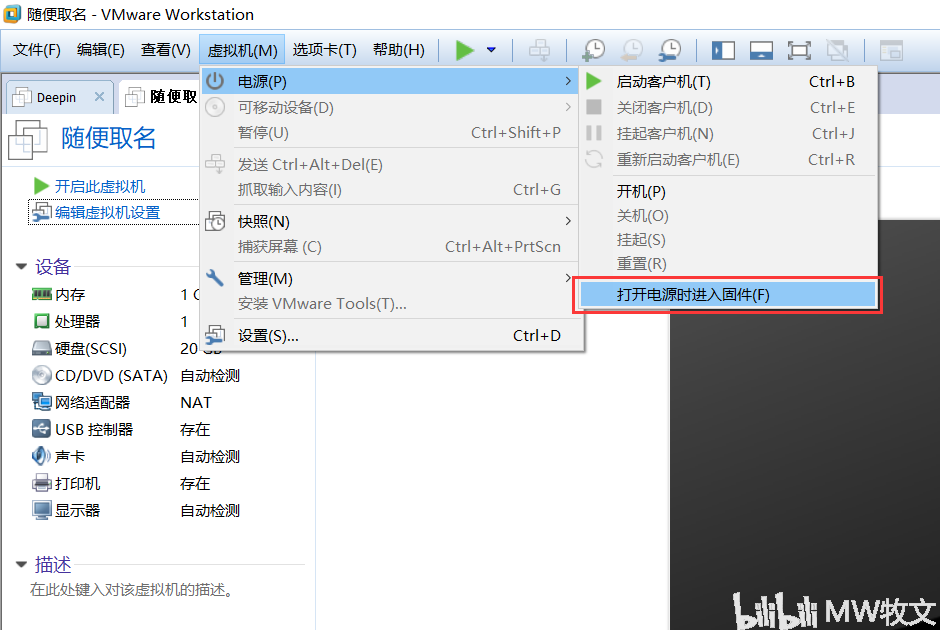Choose 开机(P) in power submenu
This screenshot has width=940, height=630.
click(728, 191)
